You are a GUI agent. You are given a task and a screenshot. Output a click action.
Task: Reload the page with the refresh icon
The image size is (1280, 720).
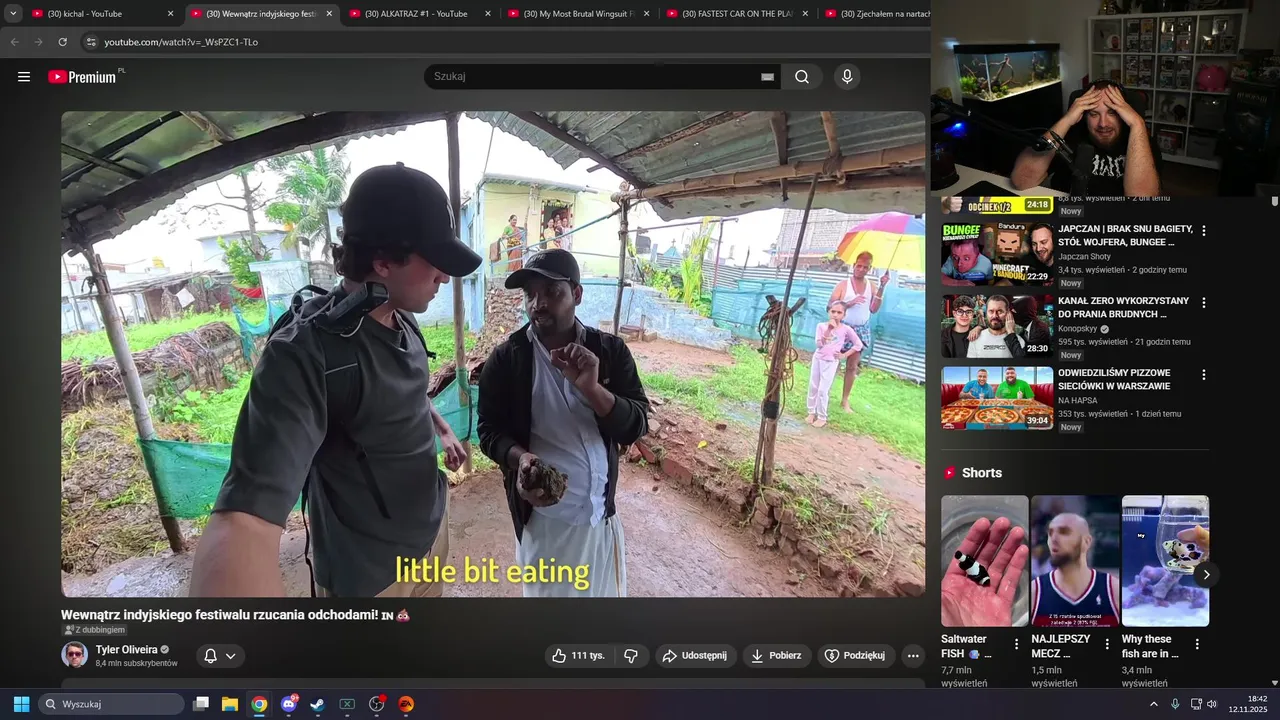point(62,42)
